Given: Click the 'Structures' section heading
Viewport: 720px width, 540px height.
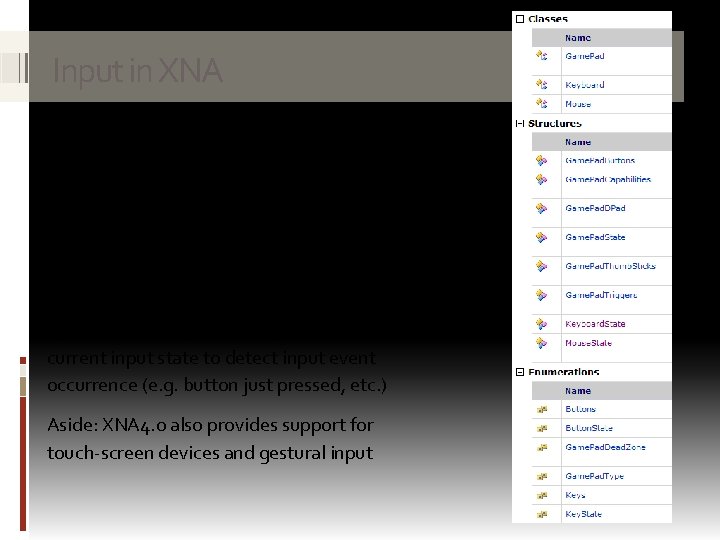Looking at the screenshot, I should pos(555,124).
